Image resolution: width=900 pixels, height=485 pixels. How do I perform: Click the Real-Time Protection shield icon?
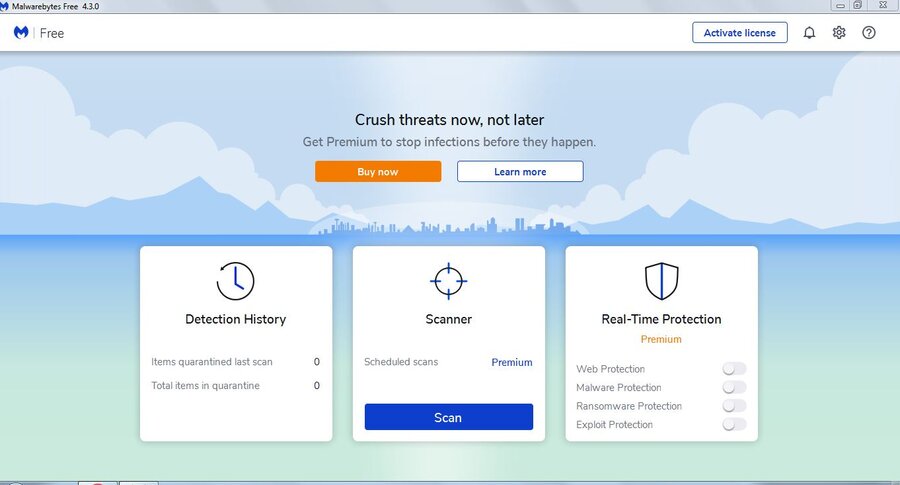tap(661, 281)
